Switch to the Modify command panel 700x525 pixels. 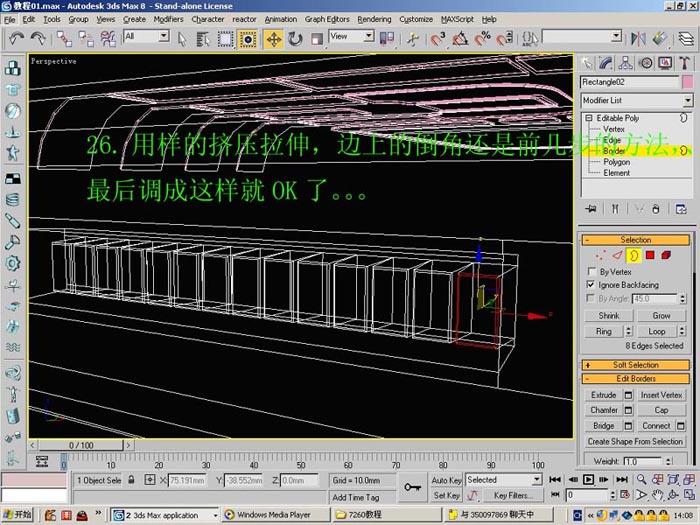coord(606,63)
